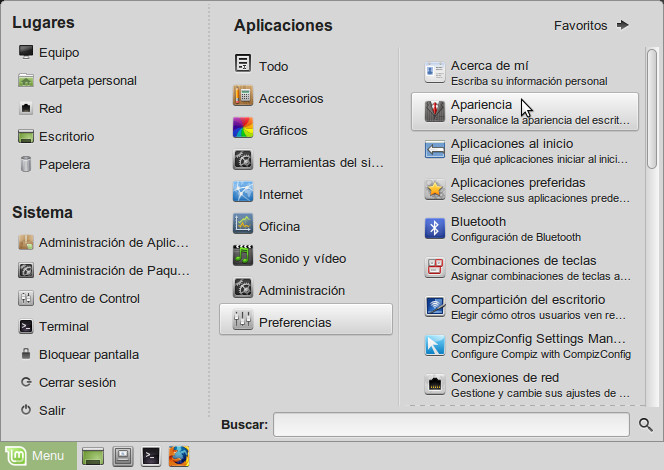Select the Accesorios category
This screenshot has height=470, width=664.
pyautogui.click(x=290, y=98)
